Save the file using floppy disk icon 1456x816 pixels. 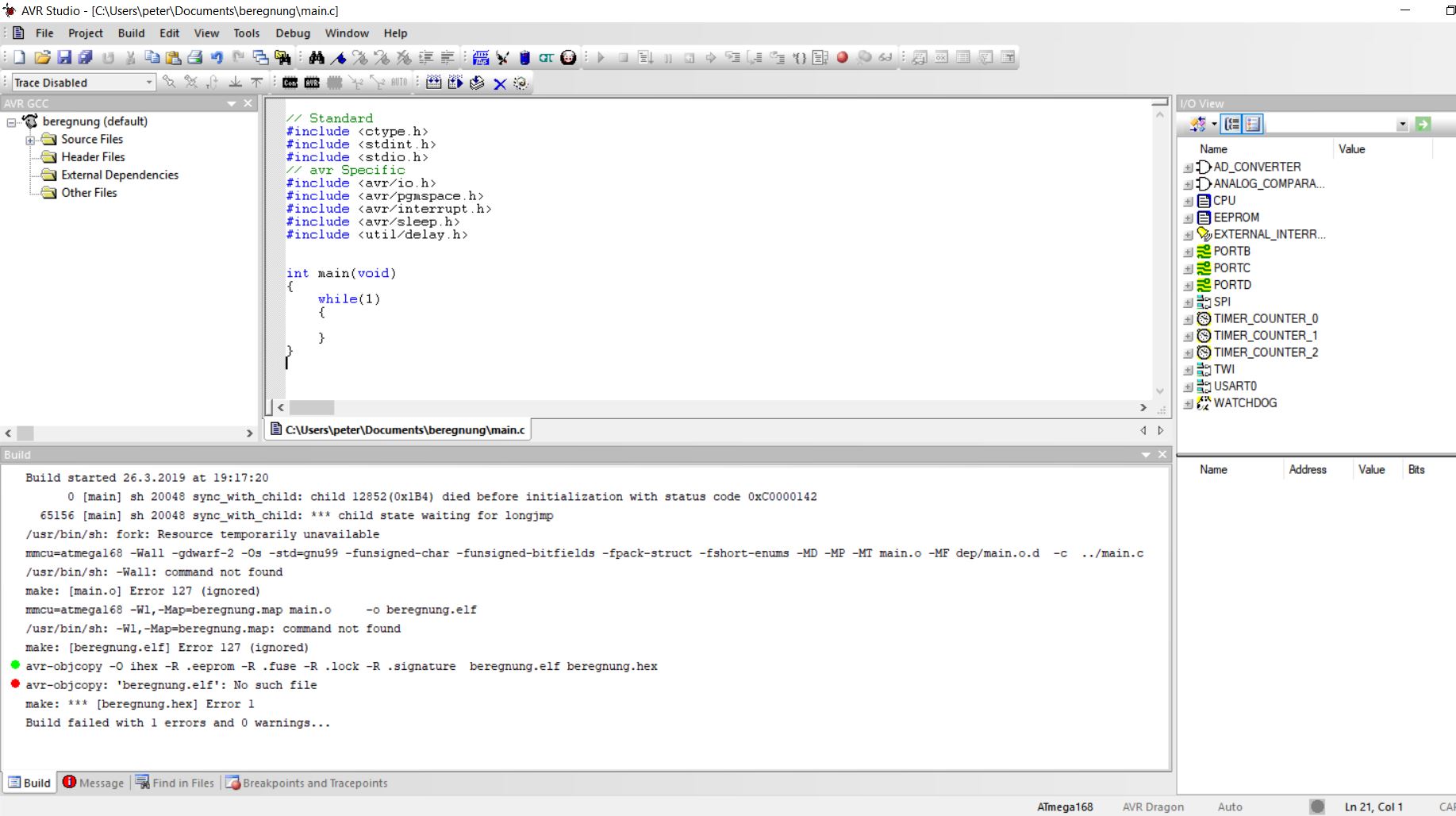pyautogui.click(x=64, y=57)
